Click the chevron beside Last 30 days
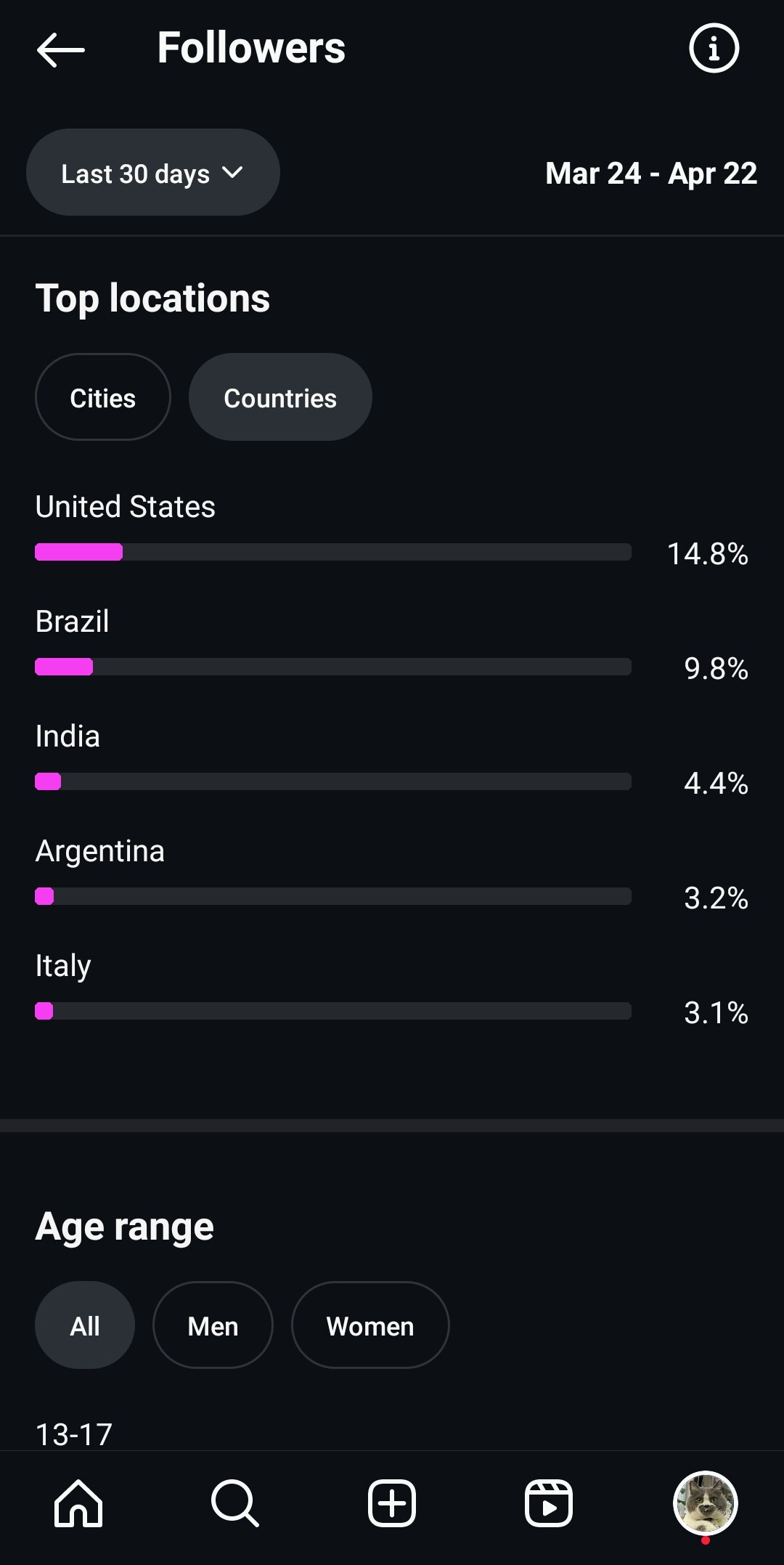 [x=232, y=173]
